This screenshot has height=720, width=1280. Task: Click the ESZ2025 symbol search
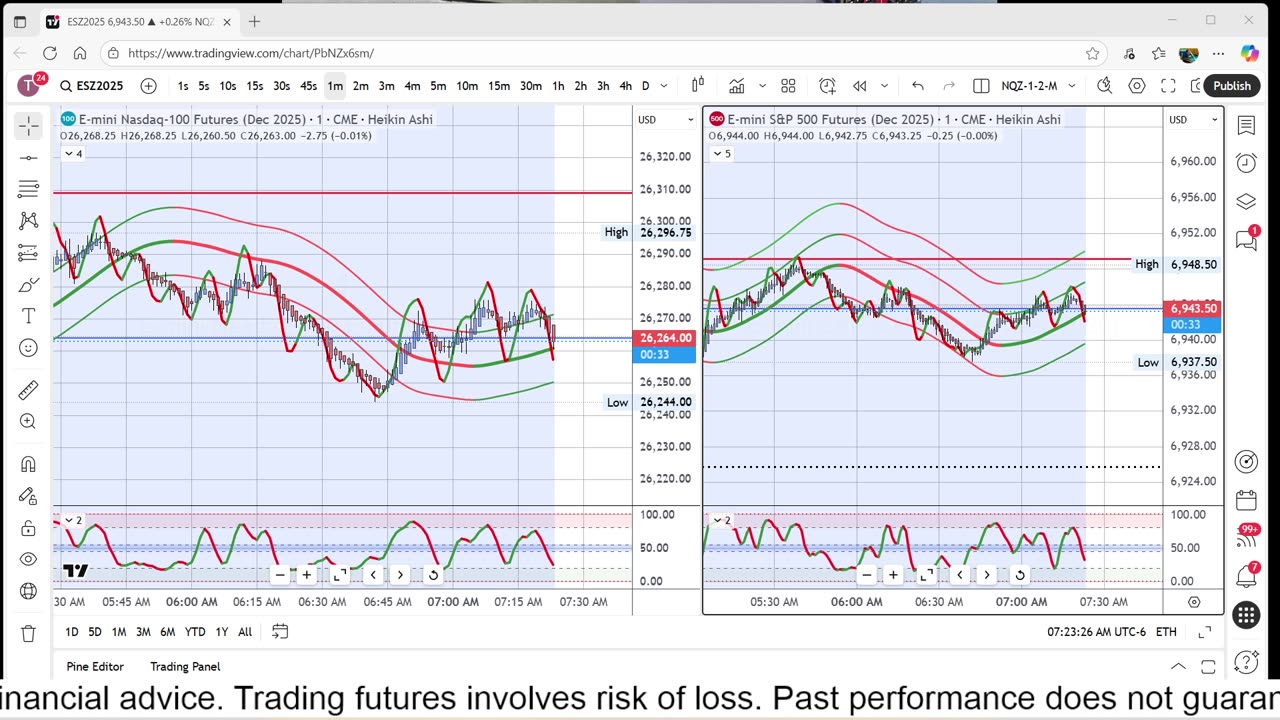point(92,86)
